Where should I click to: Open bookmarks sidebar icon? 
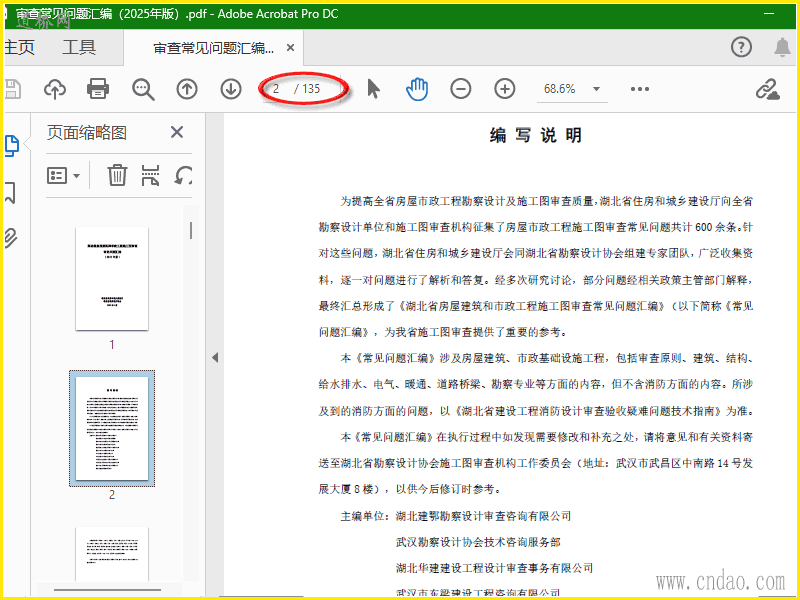(10, 193)
